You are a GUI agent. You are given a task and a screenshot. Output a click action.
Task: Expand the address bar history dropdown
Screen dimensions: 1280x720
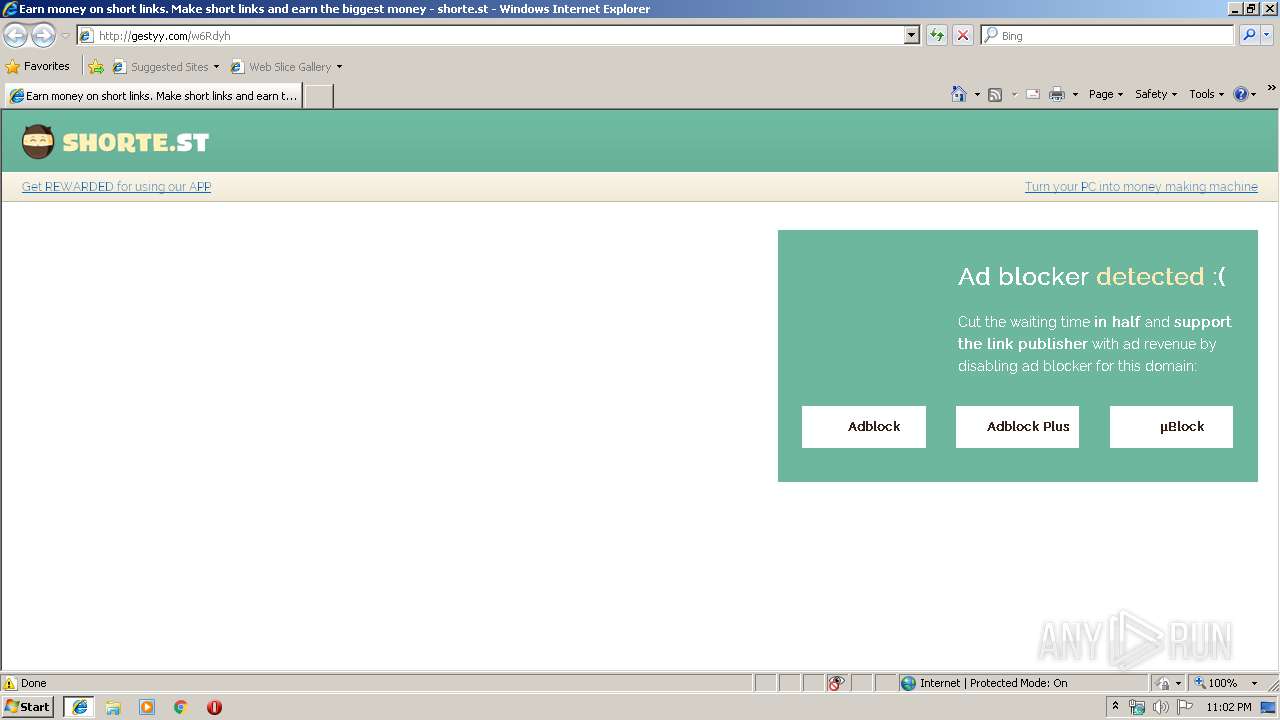click(912, 36)
